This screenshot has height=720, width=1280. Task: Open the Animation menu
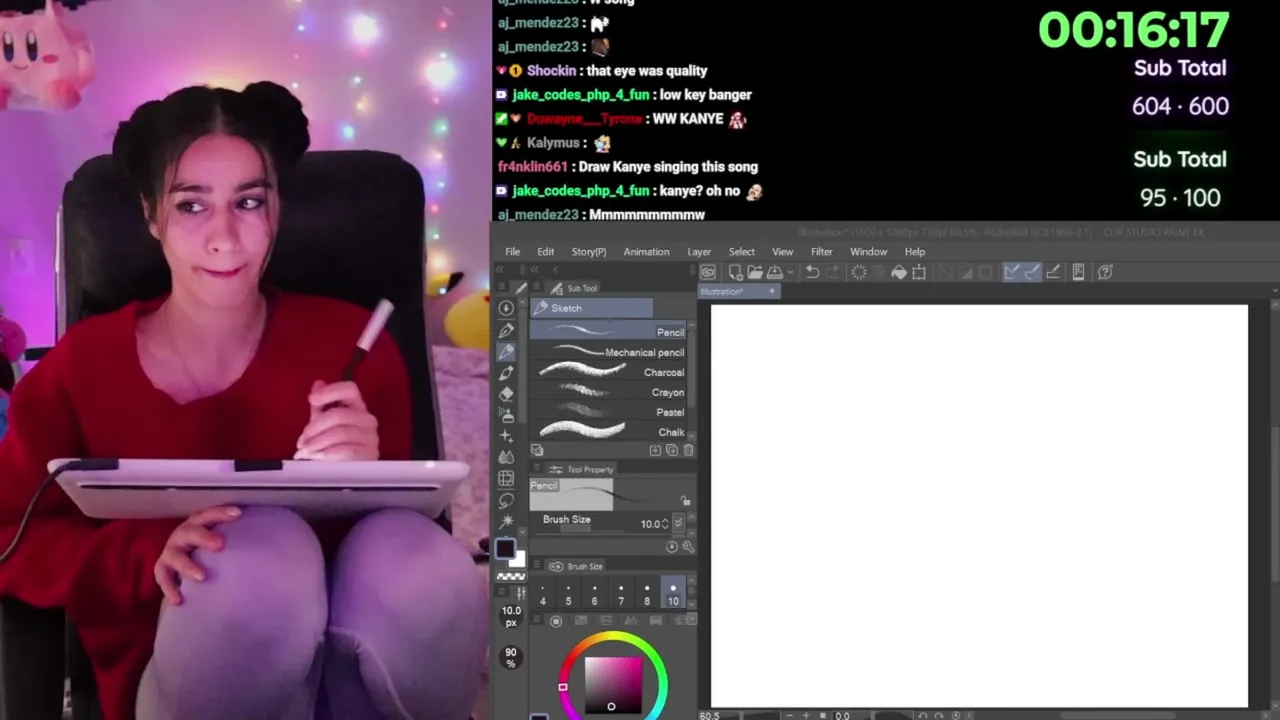click(x=646, y=252)
